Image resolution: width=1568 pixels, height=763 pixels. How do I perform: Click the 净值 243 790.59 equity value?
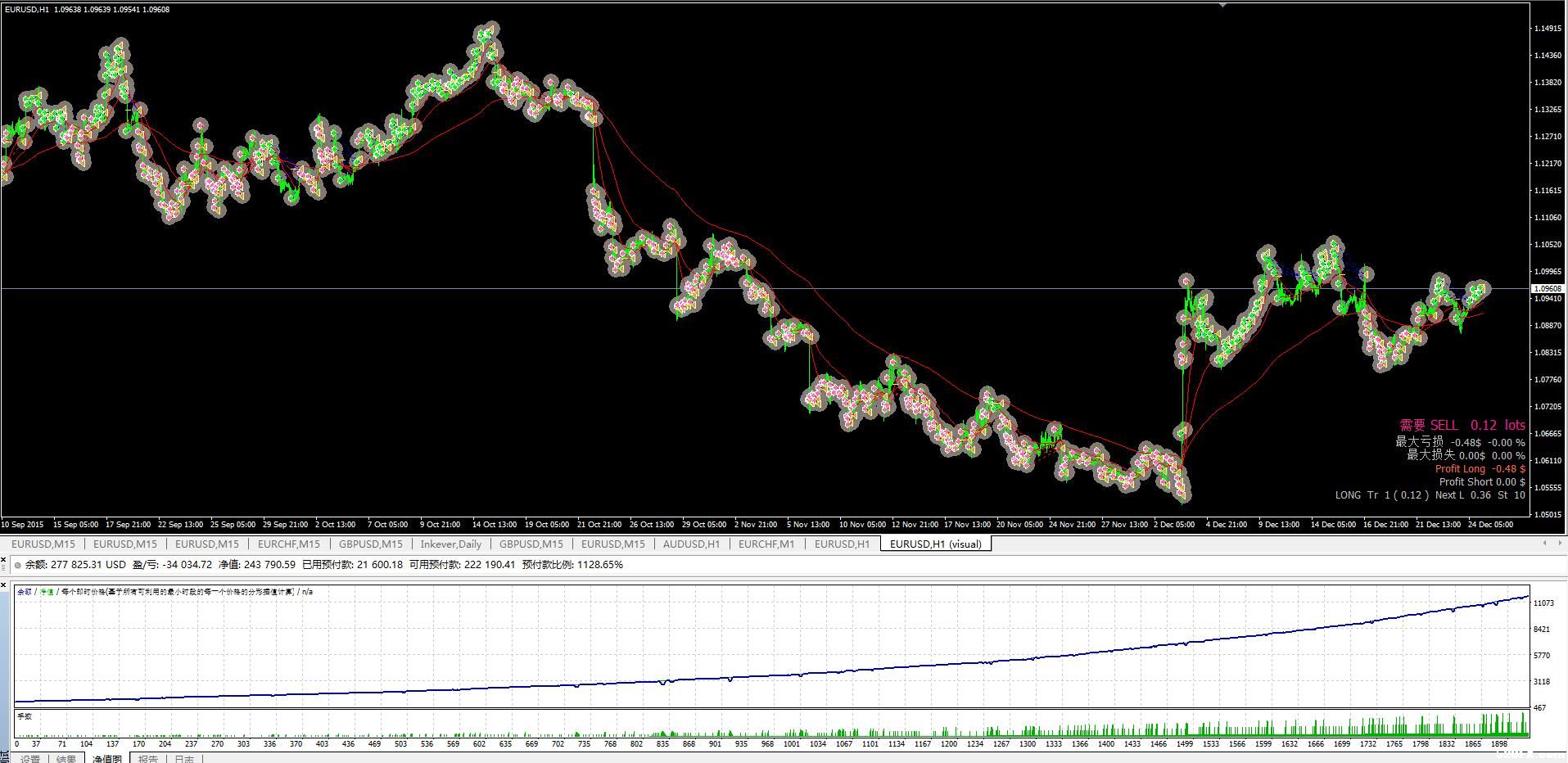tap(257, 565)
